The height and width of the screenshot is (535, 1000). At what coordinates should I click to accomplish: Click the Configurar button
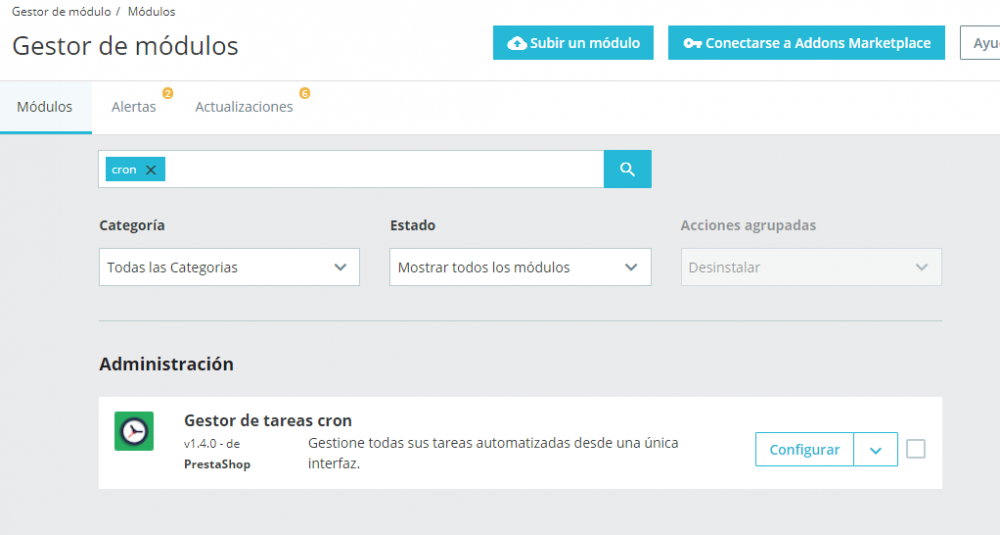coord(804,450)
